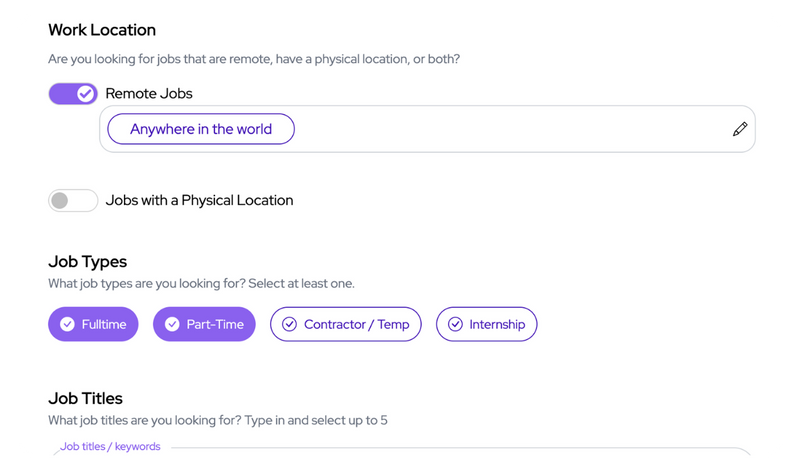Click the Work Location section heading
This screenshot has height=471, width=800.
coord(102,30)
